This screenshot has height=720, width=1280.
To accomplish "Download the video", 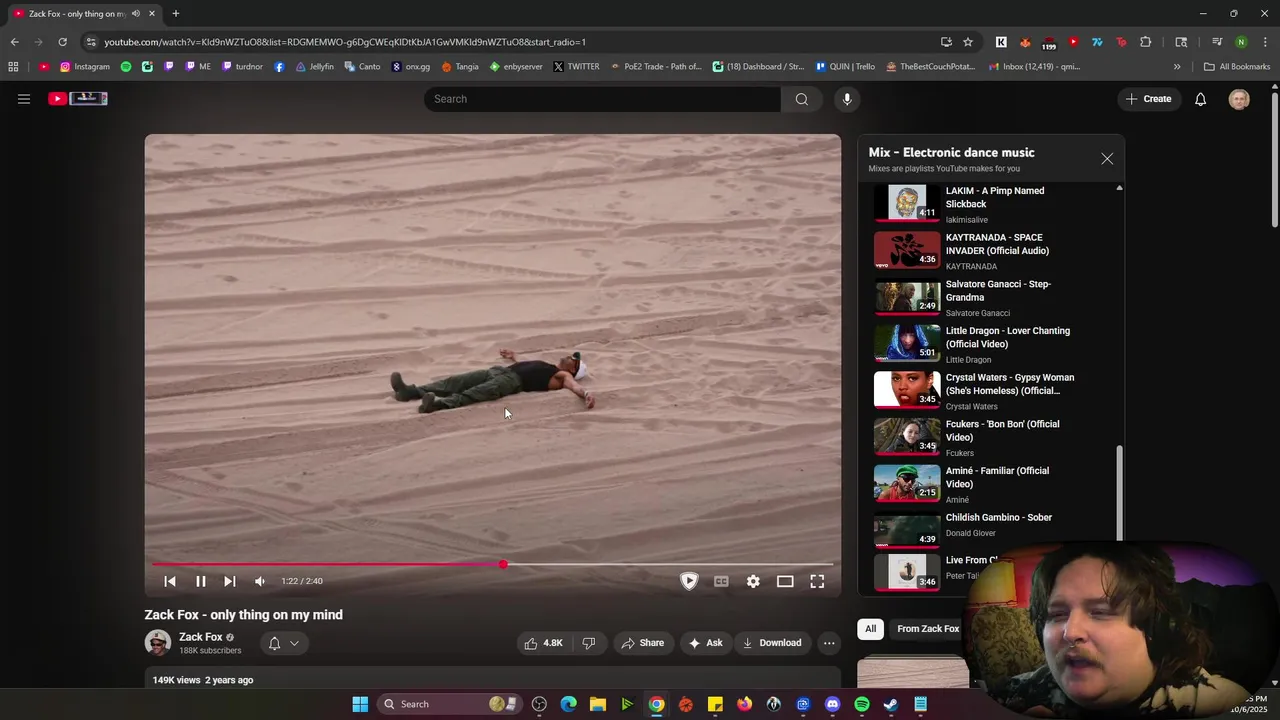I will click(772, 643).
